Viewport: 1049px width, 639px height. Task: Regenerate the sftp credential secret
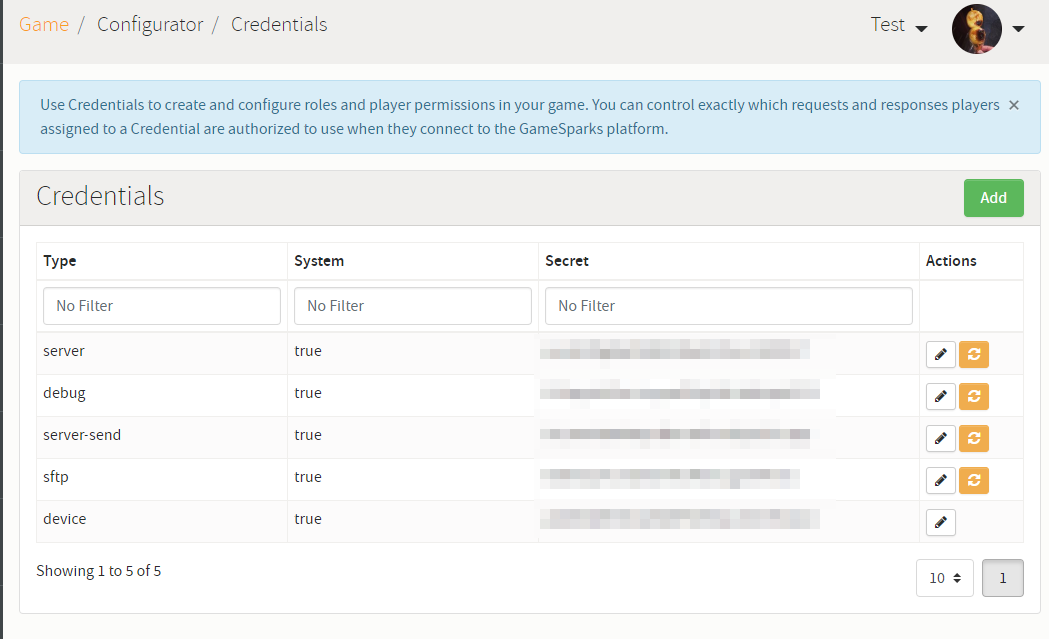974,480
